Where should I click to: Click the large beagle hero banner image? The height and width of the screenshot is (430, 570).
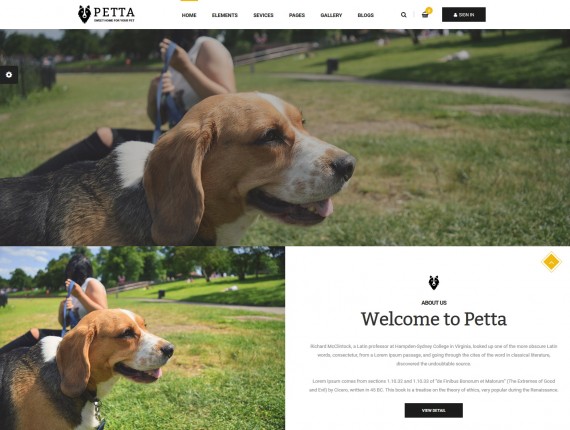(285, 137)
